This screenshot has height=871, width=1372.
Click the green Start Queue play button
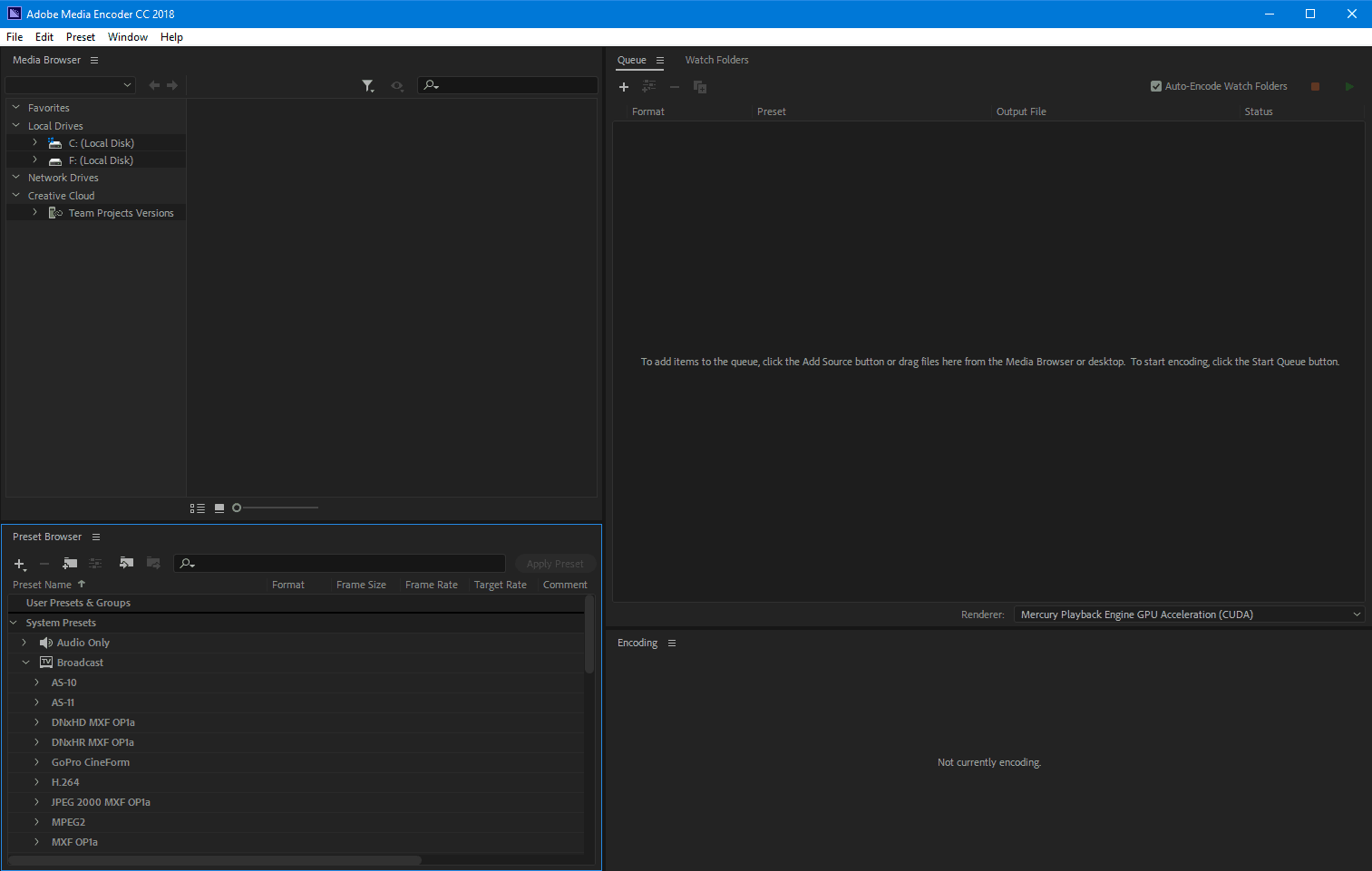(x=1349, y=86)
